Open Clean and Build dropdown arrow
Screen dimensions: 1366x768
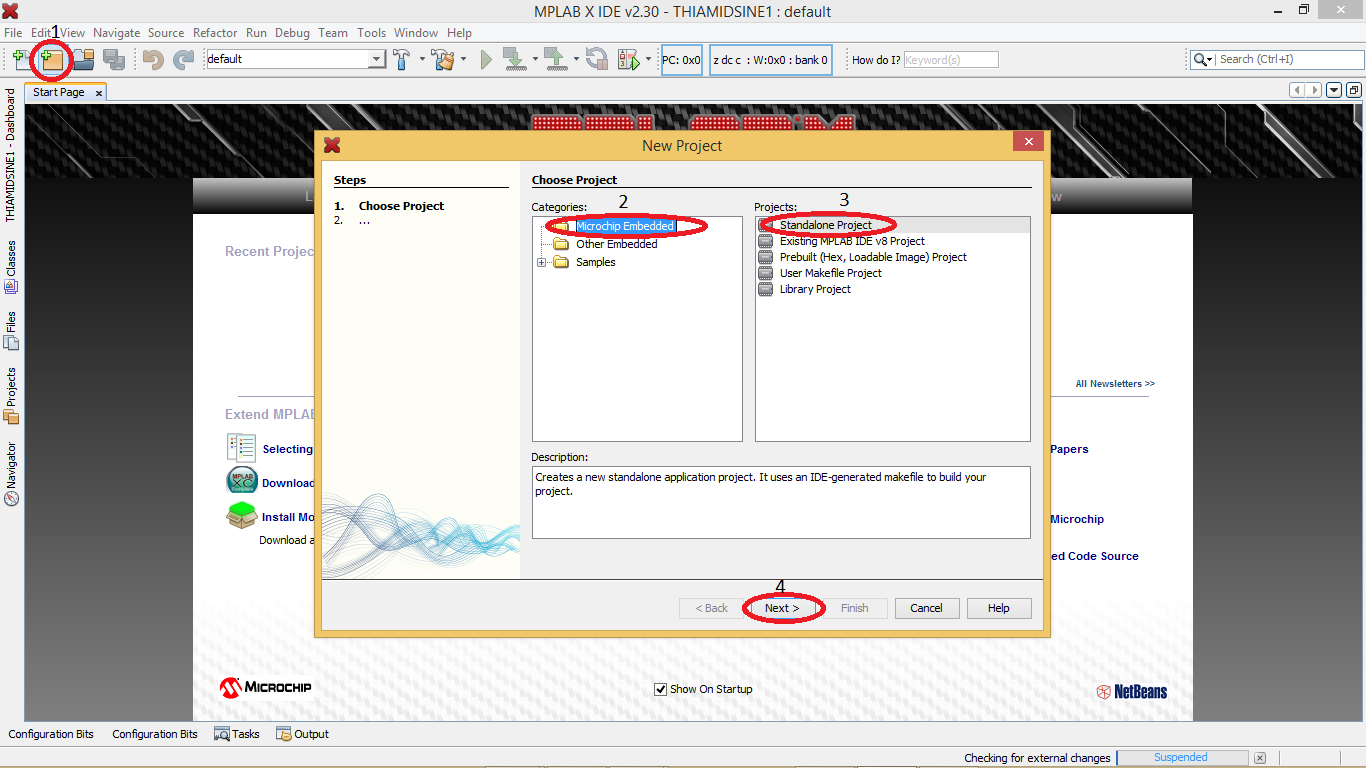tap(463, 60)
